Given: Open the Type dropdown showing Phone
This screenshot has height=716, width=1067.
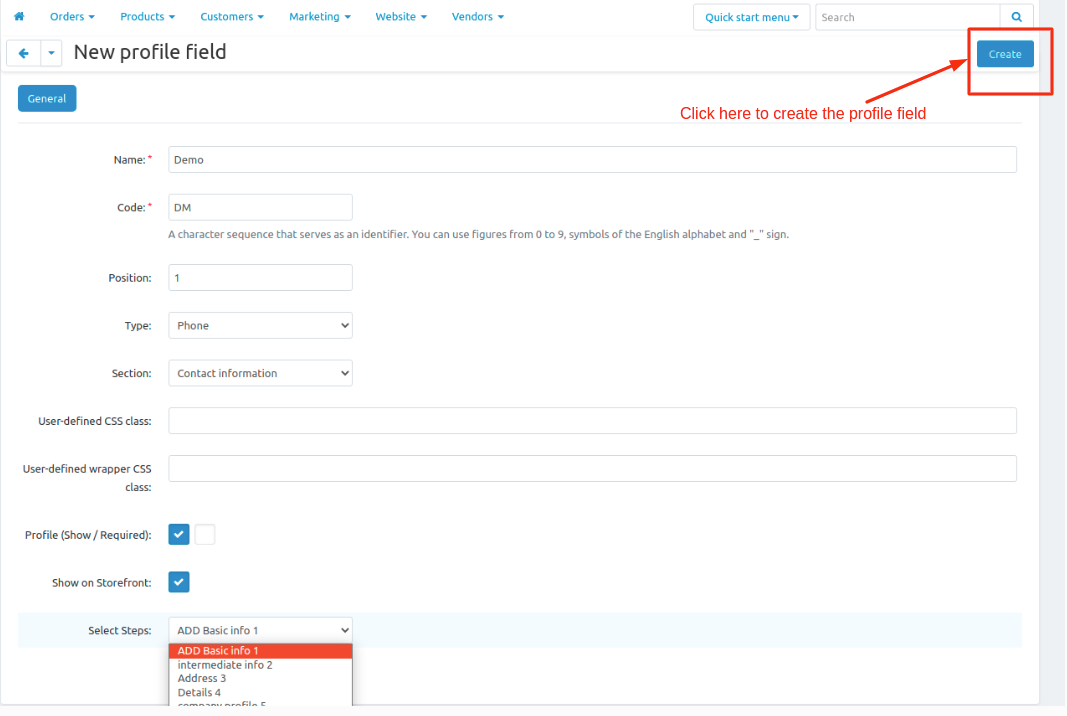Looking at the screenshot, I should click(x=260, y=326).
